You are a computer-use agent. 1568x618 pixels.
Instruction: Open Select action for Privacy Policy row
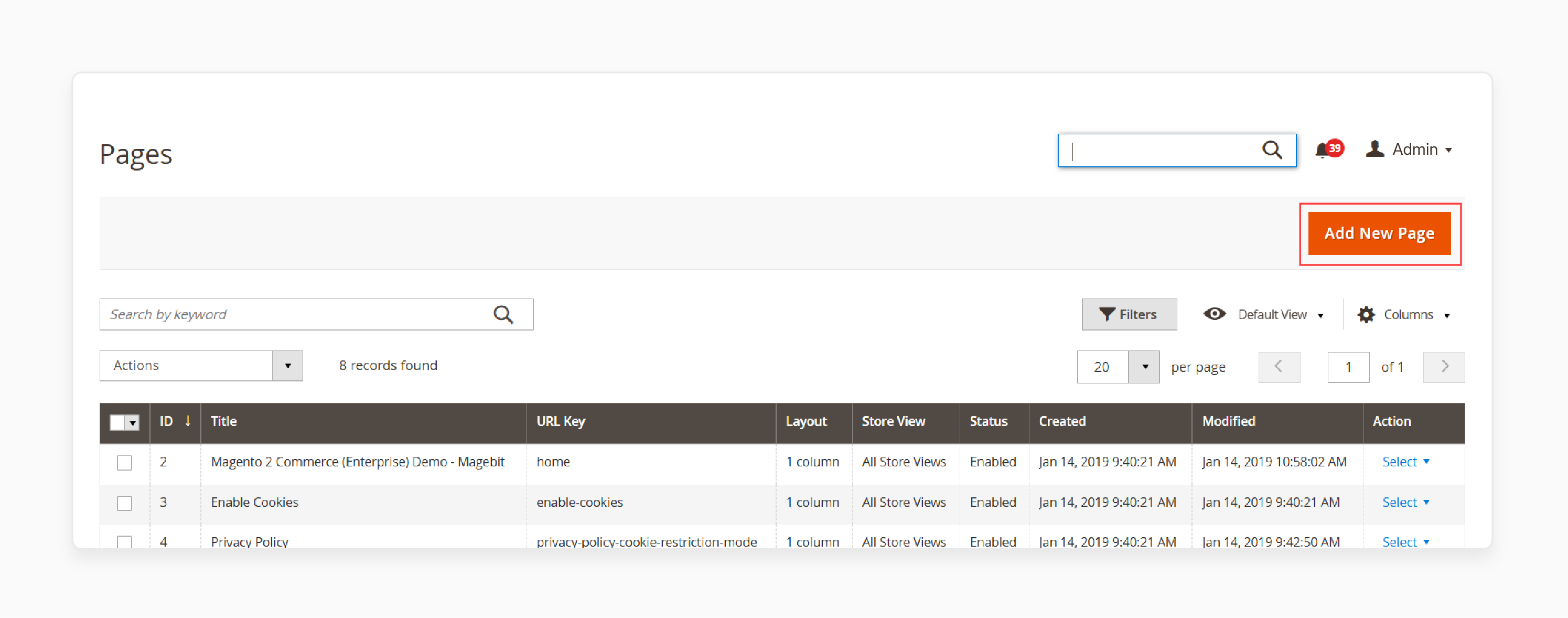pos(1405,541)
